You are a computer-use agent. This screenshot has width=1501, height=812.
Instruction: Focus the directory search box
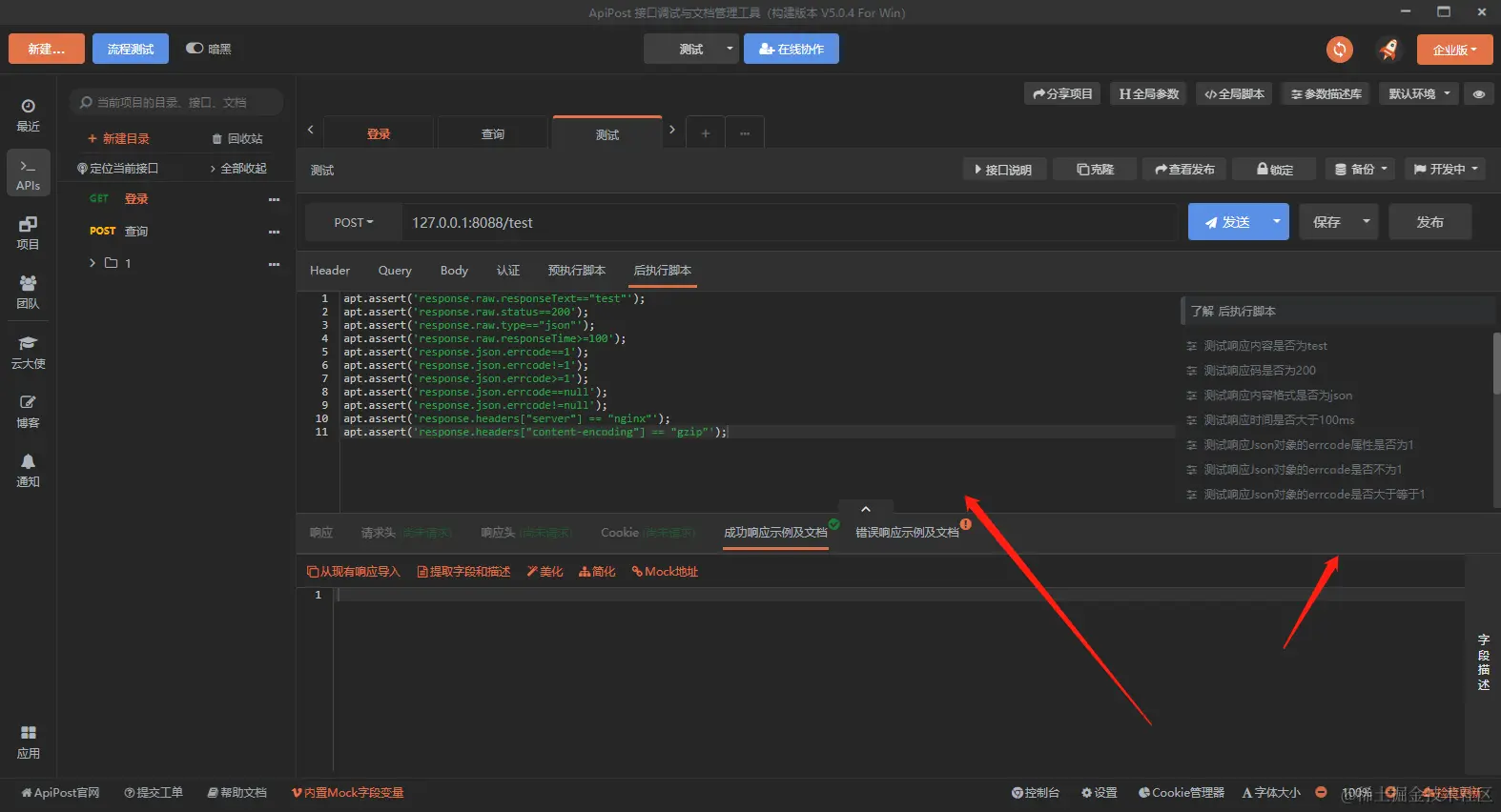176,102
